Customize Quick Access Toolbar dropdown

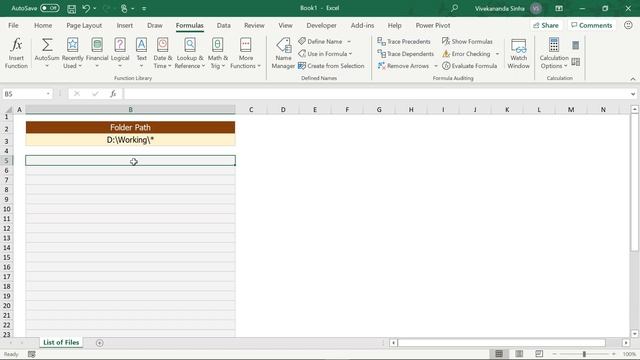pyautogui.click(x=144, y=8)
